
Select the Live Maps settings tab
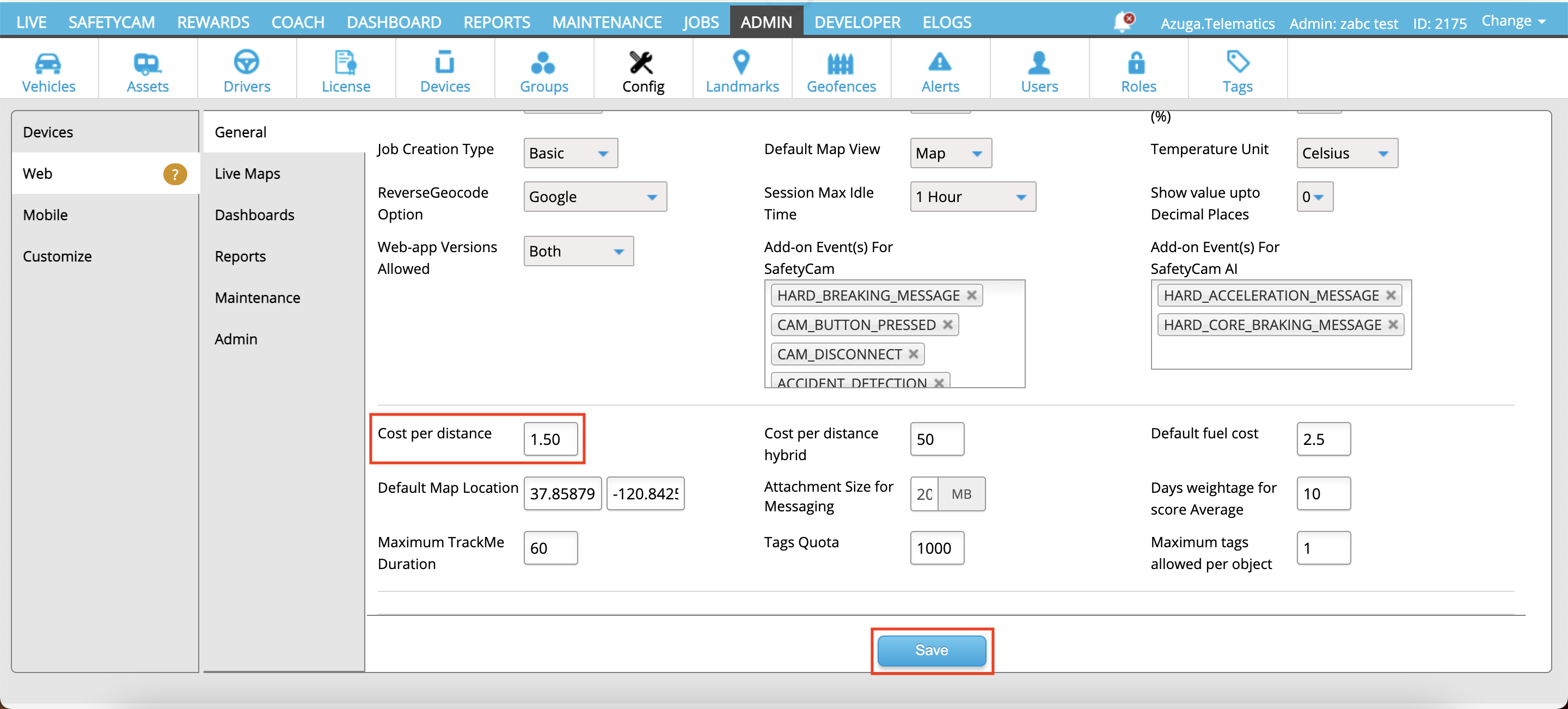click(247, 174)
